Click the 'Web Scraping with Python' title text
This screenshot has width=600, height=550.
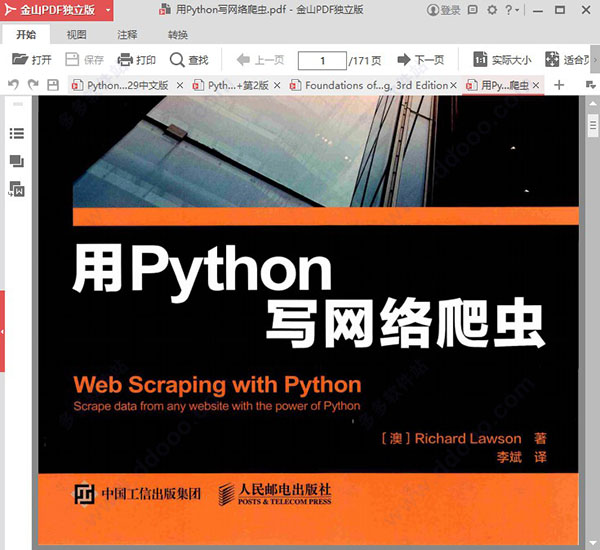coord(217,385)
